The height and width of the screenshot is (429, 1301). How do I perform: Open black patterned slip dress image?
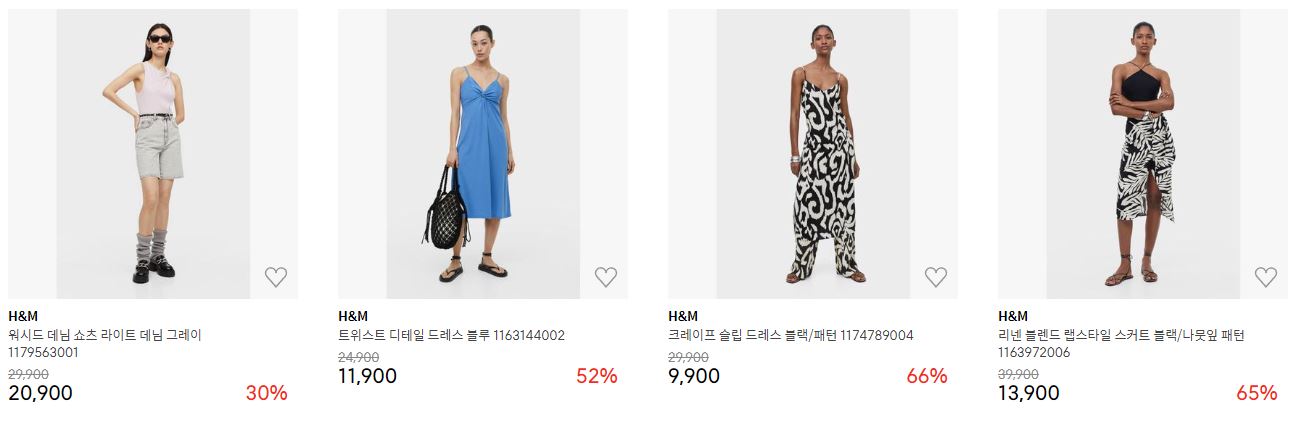coord(813,154)
